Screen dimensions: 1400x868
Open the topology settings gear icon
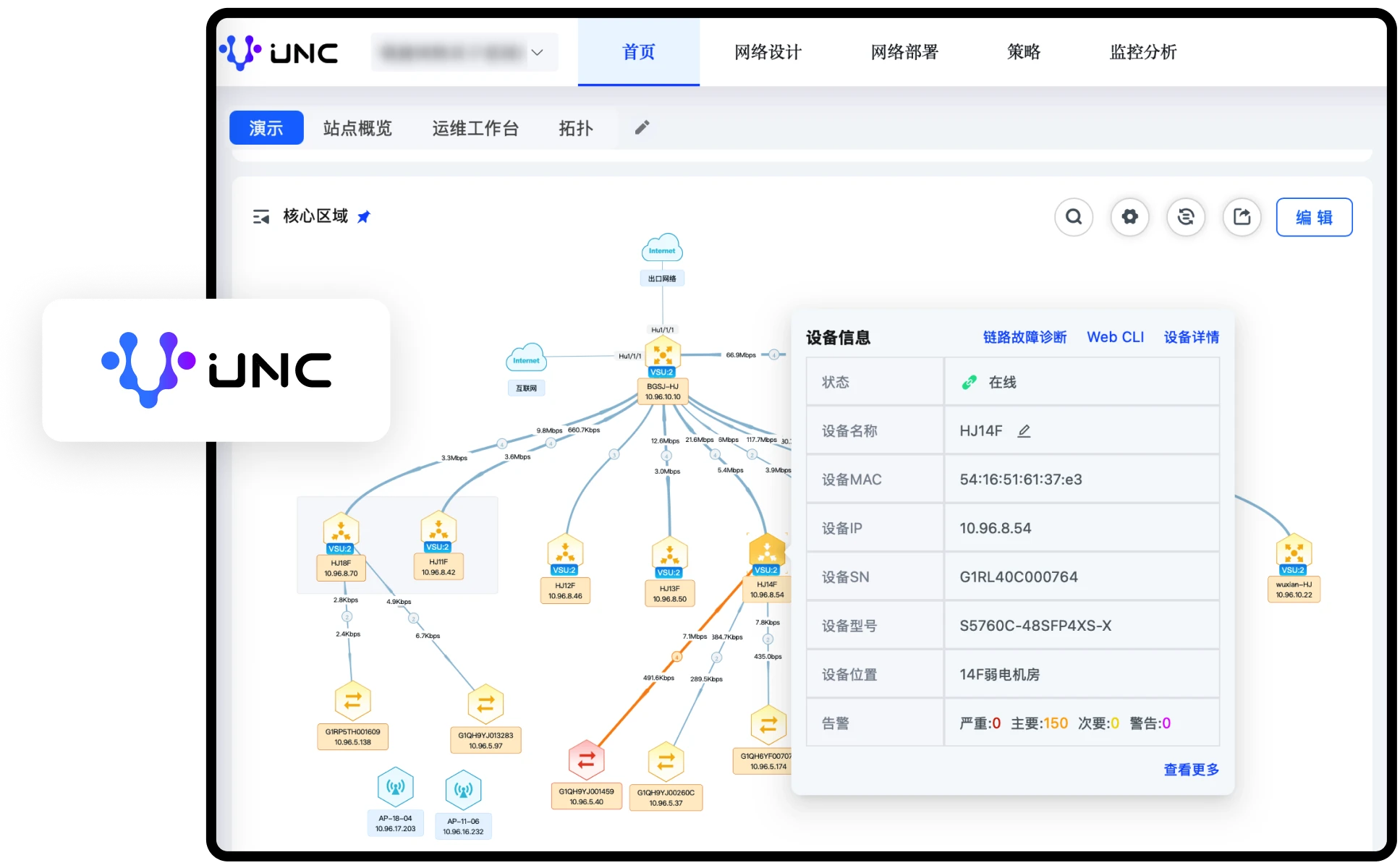click(1129, 217)
